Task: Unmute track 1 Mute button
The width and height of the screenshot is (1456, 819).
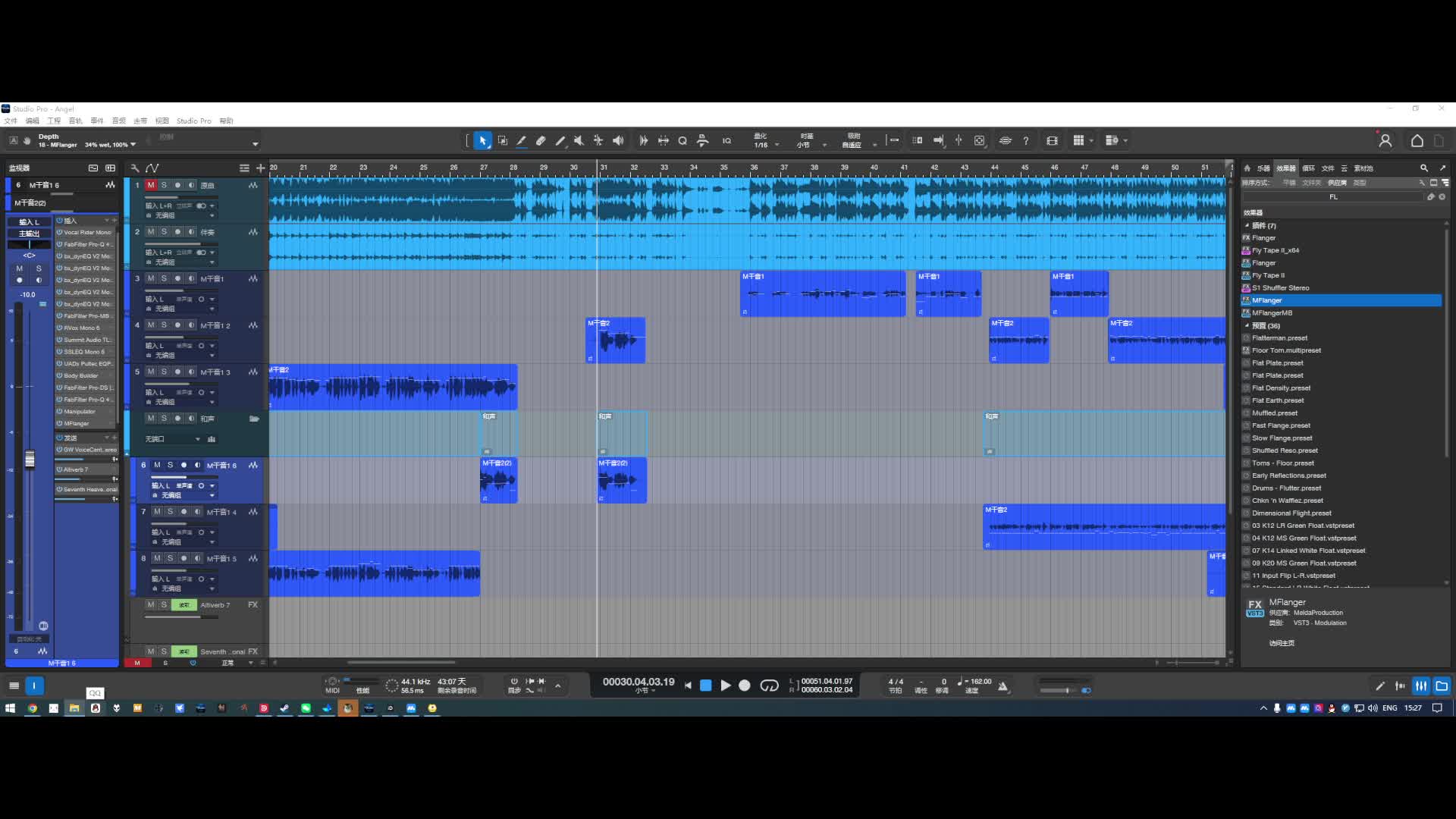Action: pos(151,185)
